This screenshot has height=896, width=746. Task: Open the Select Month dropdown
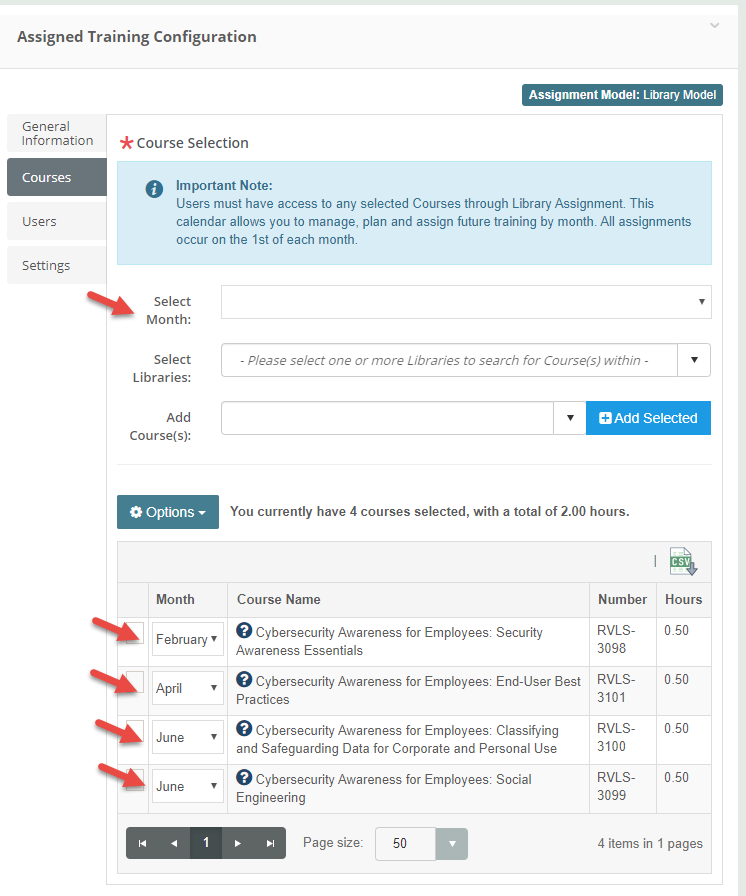point(466,301)
